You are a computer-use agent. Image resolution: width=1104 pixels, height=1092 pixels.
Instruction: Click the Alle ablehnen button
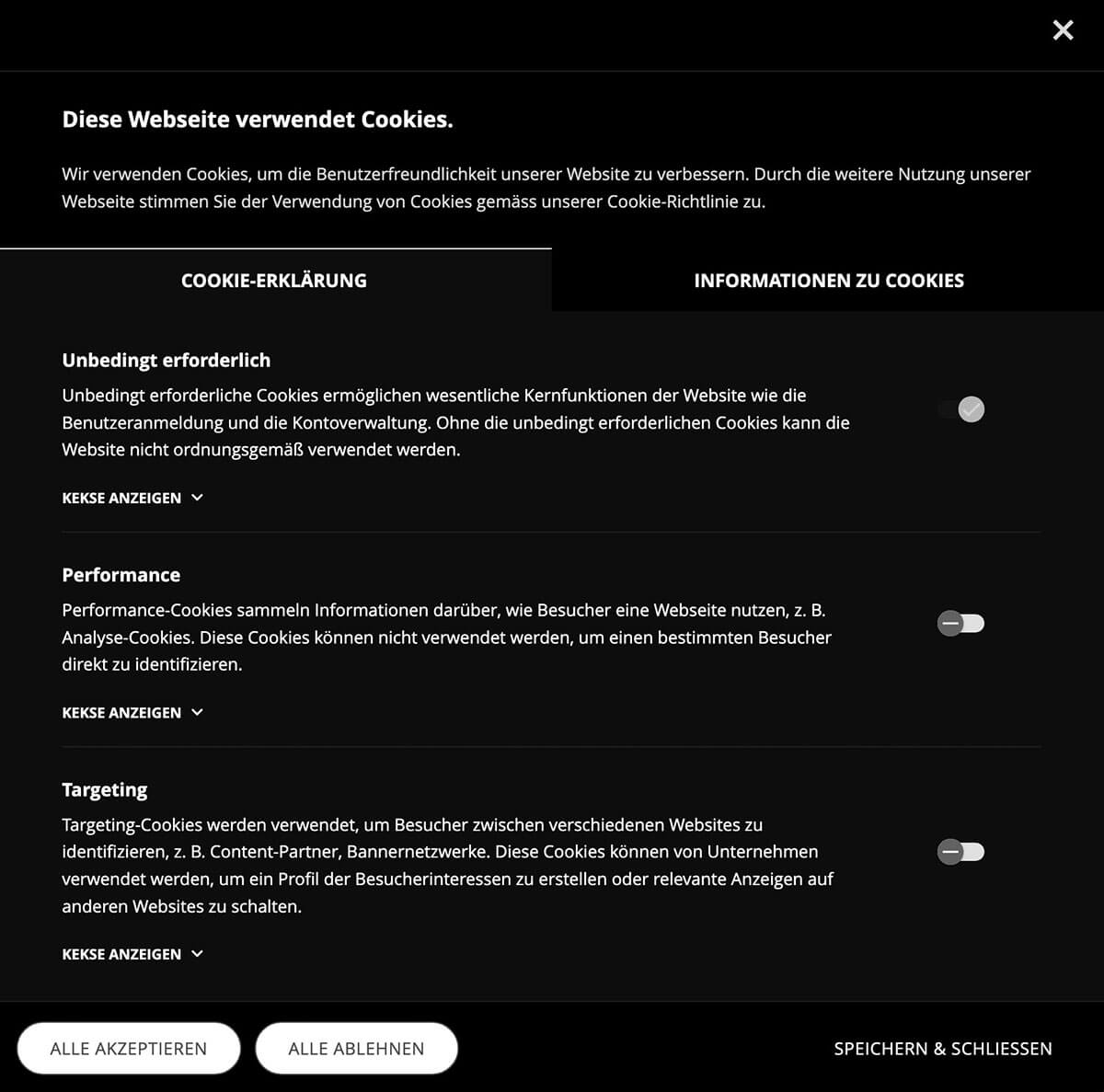point(357,1048)
